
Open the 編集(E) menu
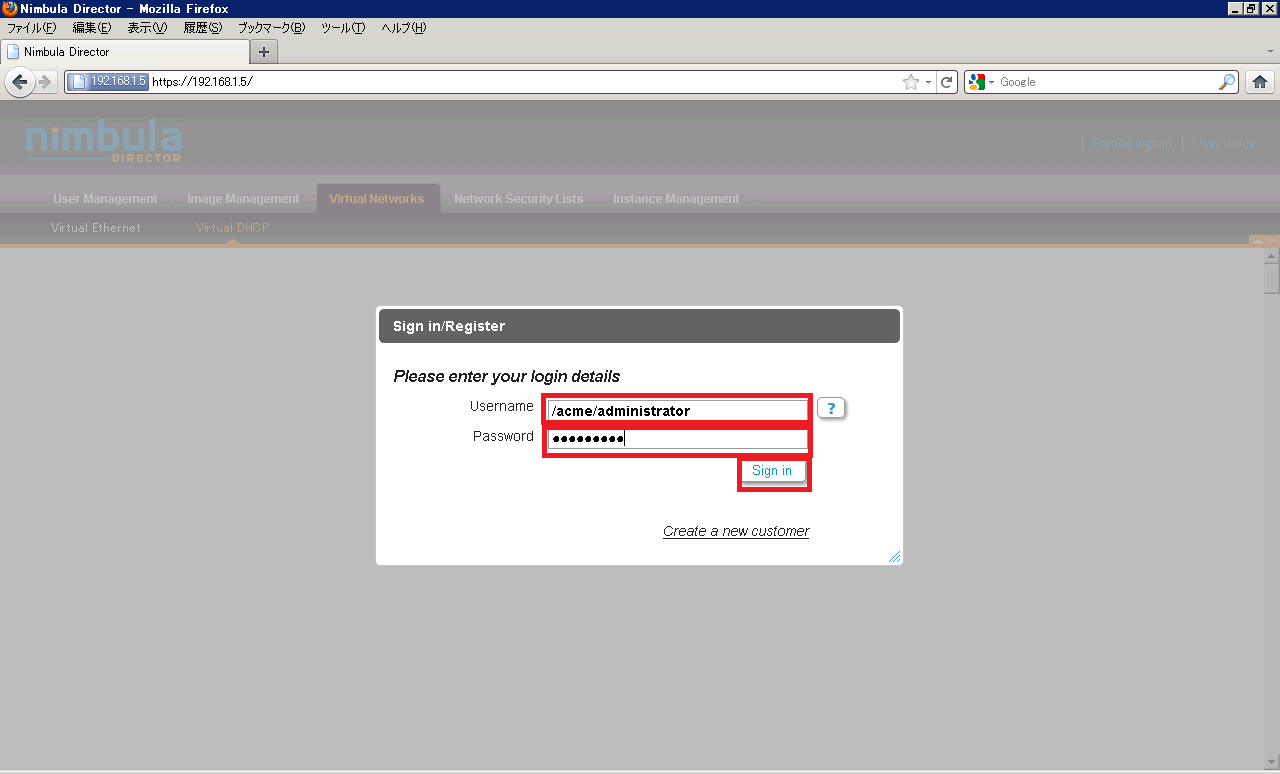[92, 28]
